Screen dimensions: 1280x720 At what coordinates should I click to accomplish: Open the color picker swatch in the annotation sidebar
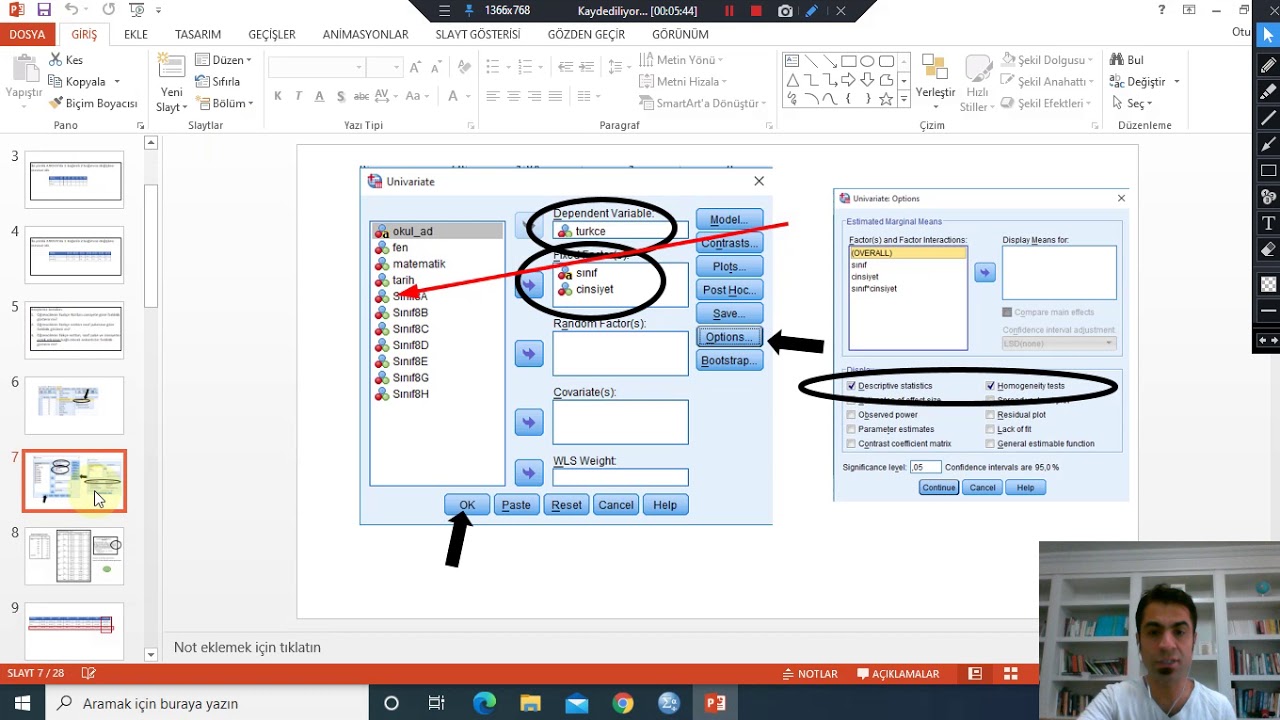coord(1268,283)
